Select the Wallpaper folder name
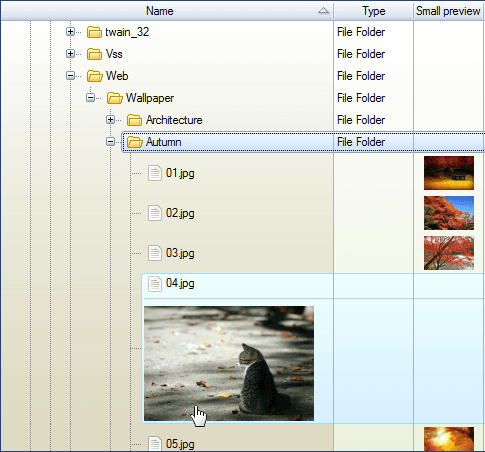This screenshot has height=452, width=485. [x=150, y=98]
